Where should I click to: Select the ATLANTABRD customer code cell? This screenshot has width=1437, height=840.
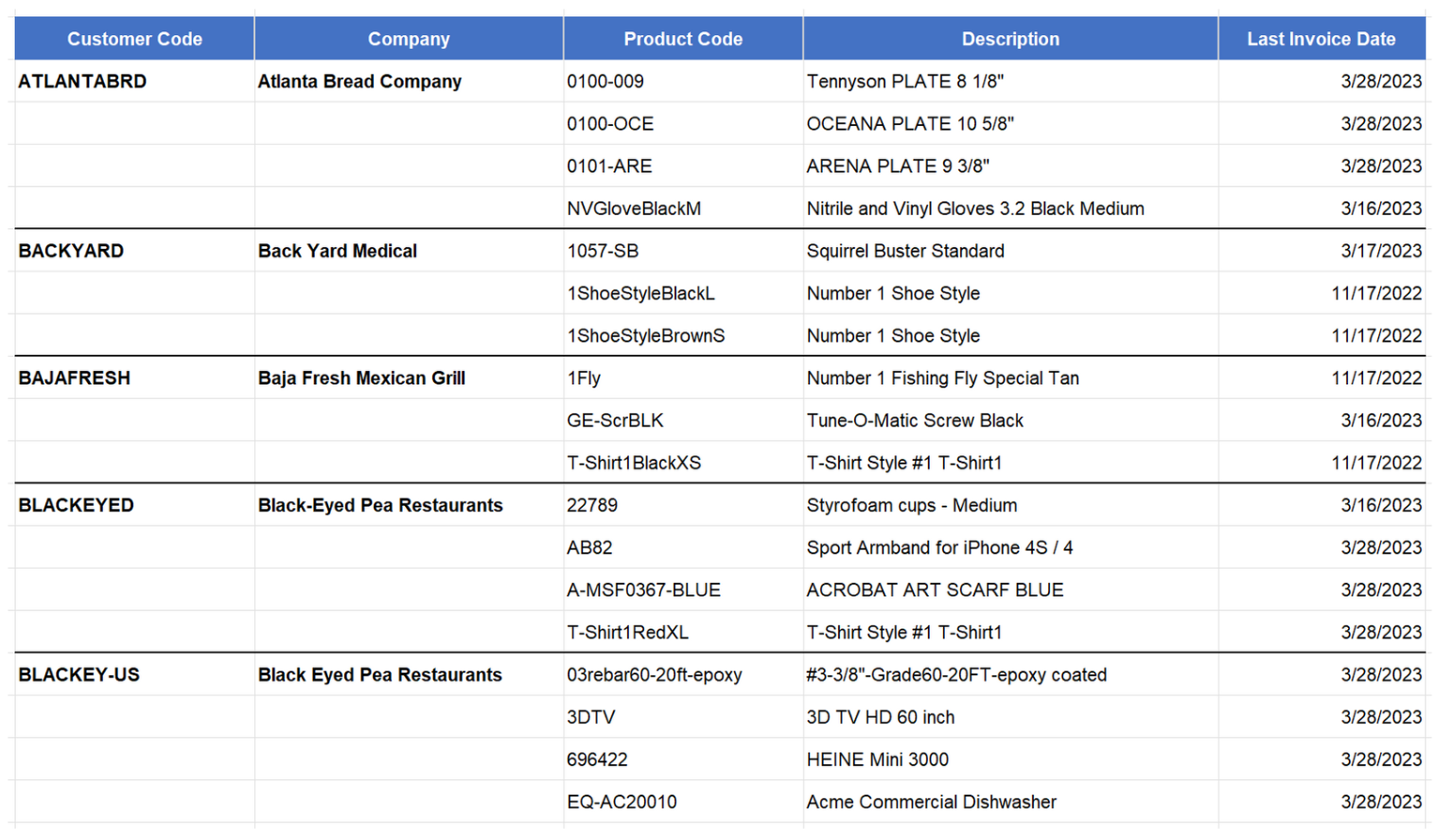tap(83, 81)
